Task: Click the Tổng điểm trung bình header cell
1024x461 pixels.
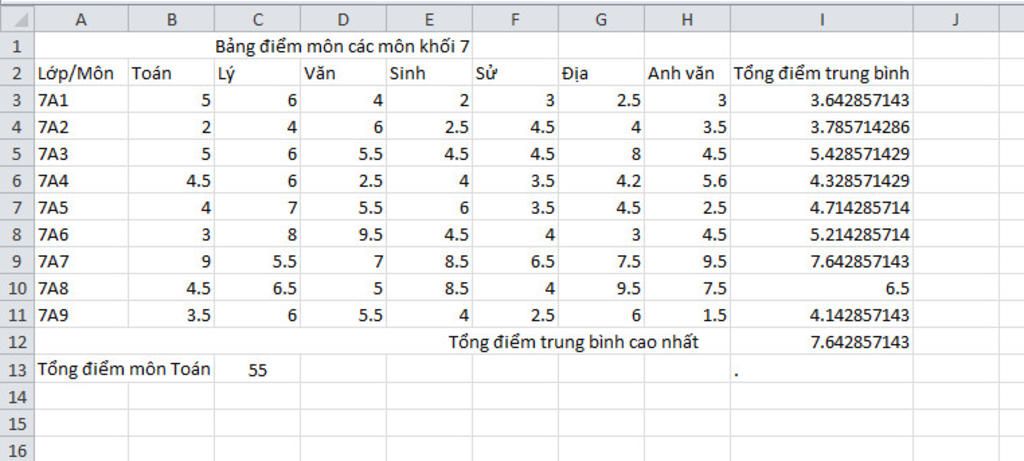Action: tap(822, 73)
